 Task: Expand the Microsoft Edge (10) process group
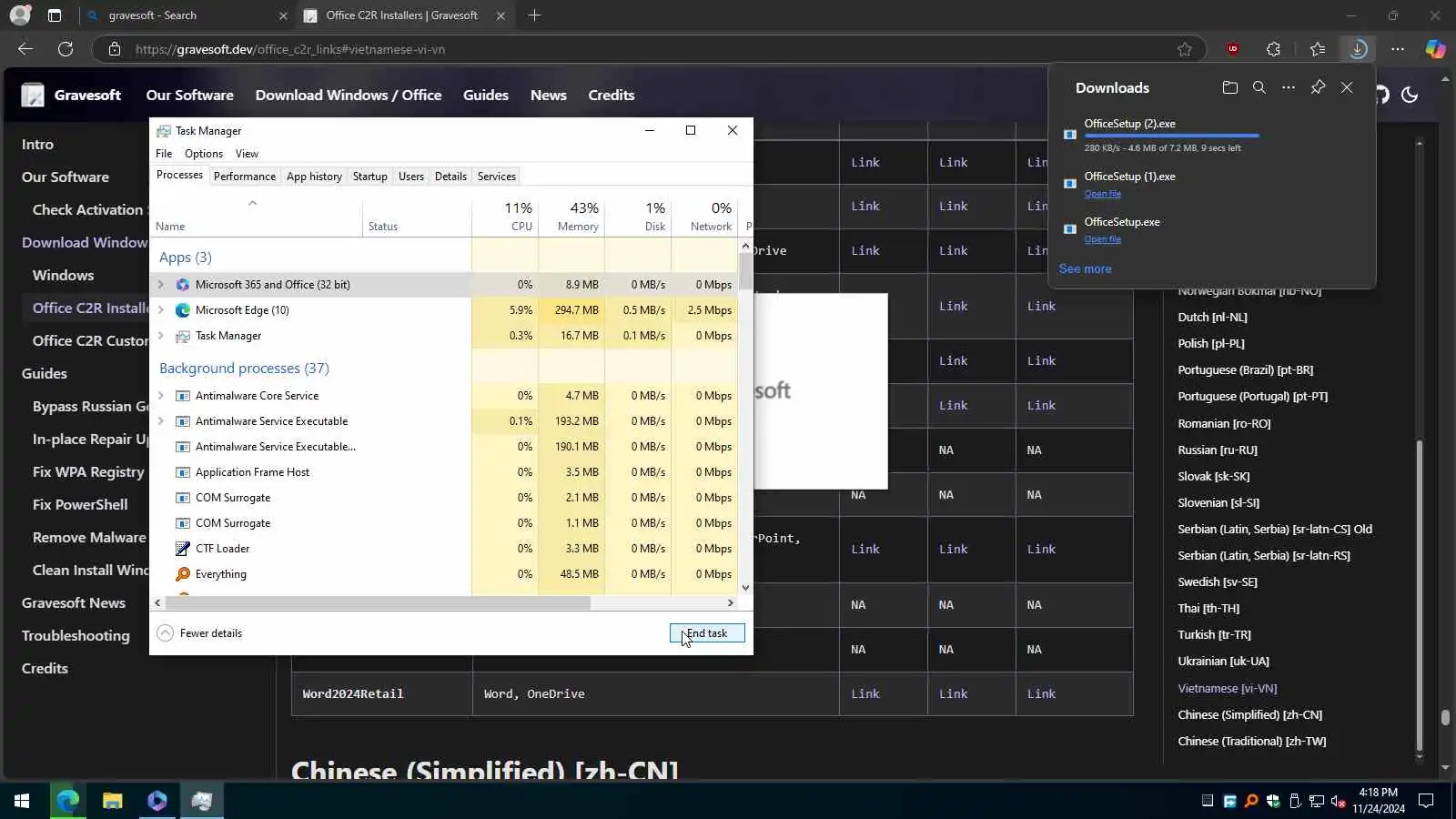coord(161,310)
